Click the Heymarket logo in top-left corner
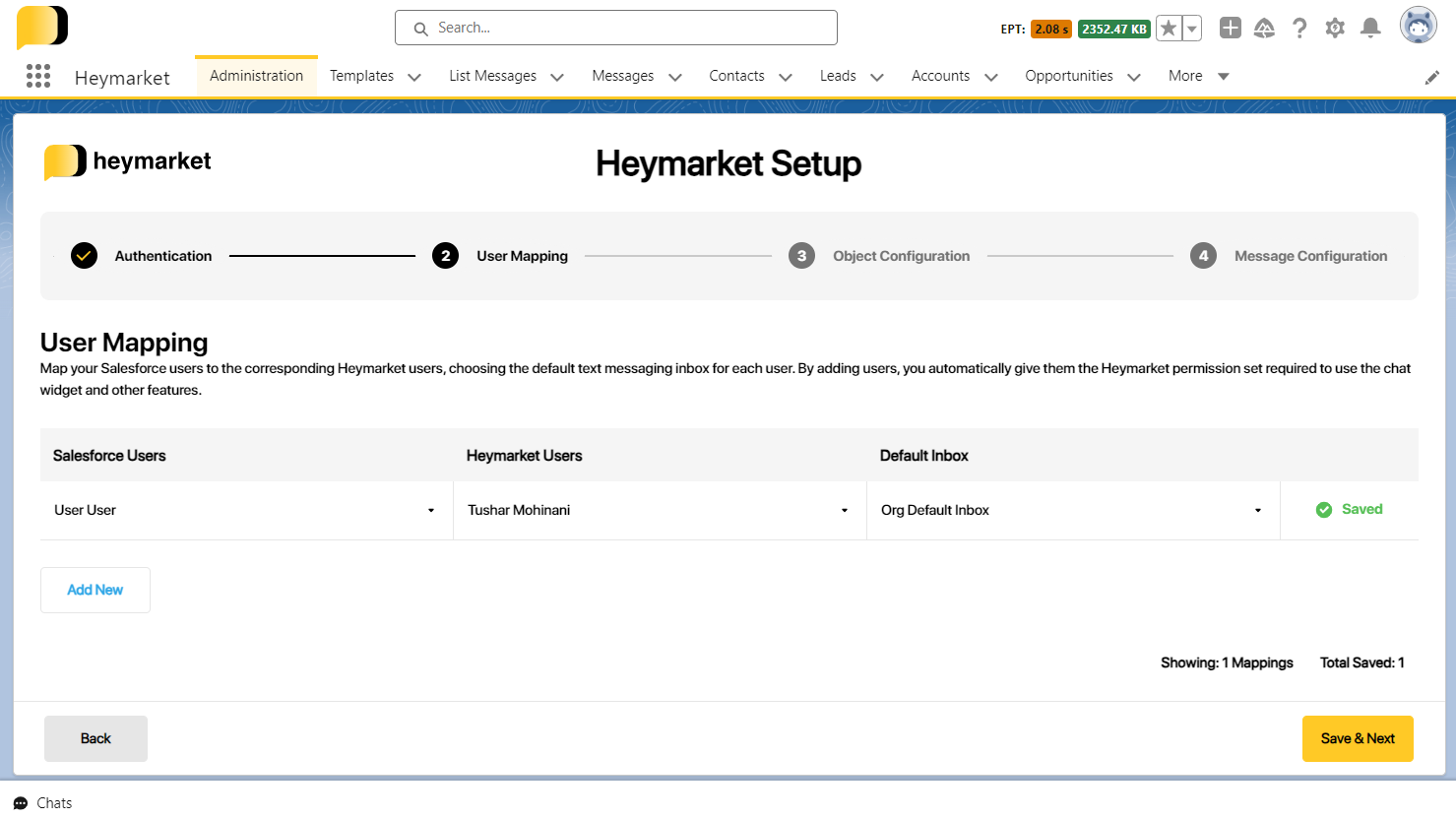This screenshot has height=819, width=1456. (x=42, y=27)
